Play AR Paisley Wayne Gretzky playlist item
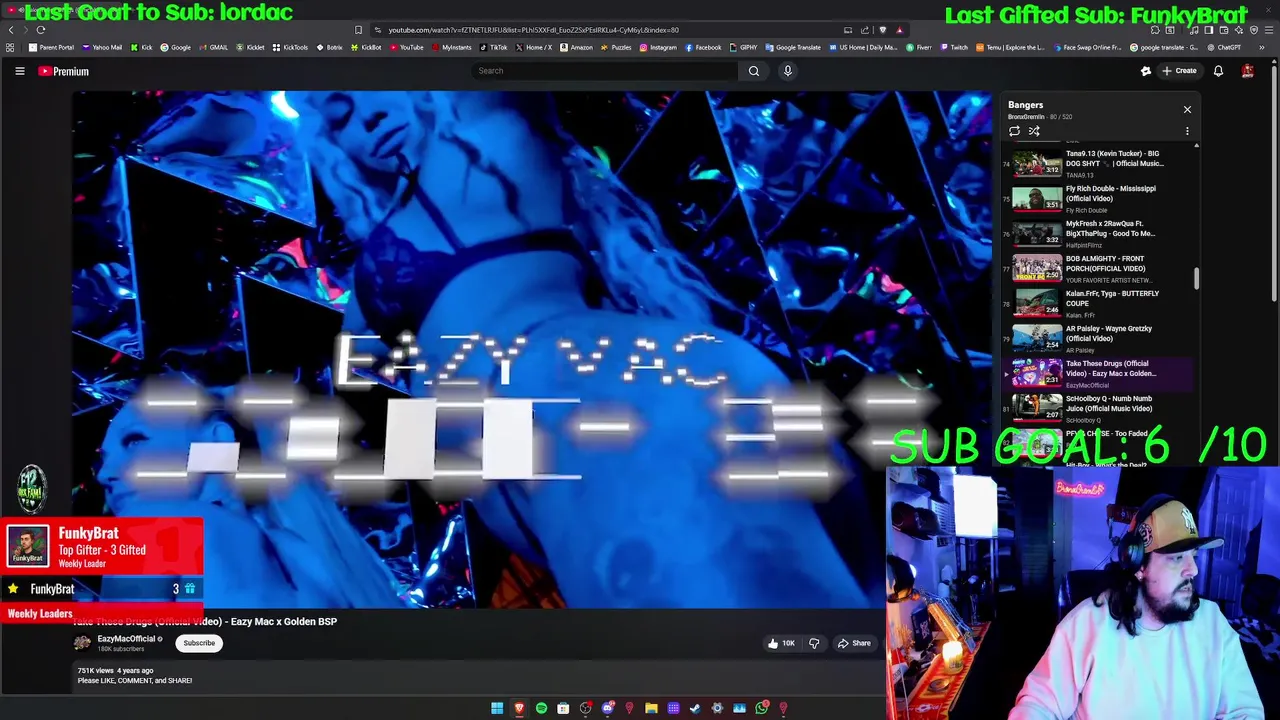The width and height of the screenshot is (1280, 720). click(x=1100, y=338)
